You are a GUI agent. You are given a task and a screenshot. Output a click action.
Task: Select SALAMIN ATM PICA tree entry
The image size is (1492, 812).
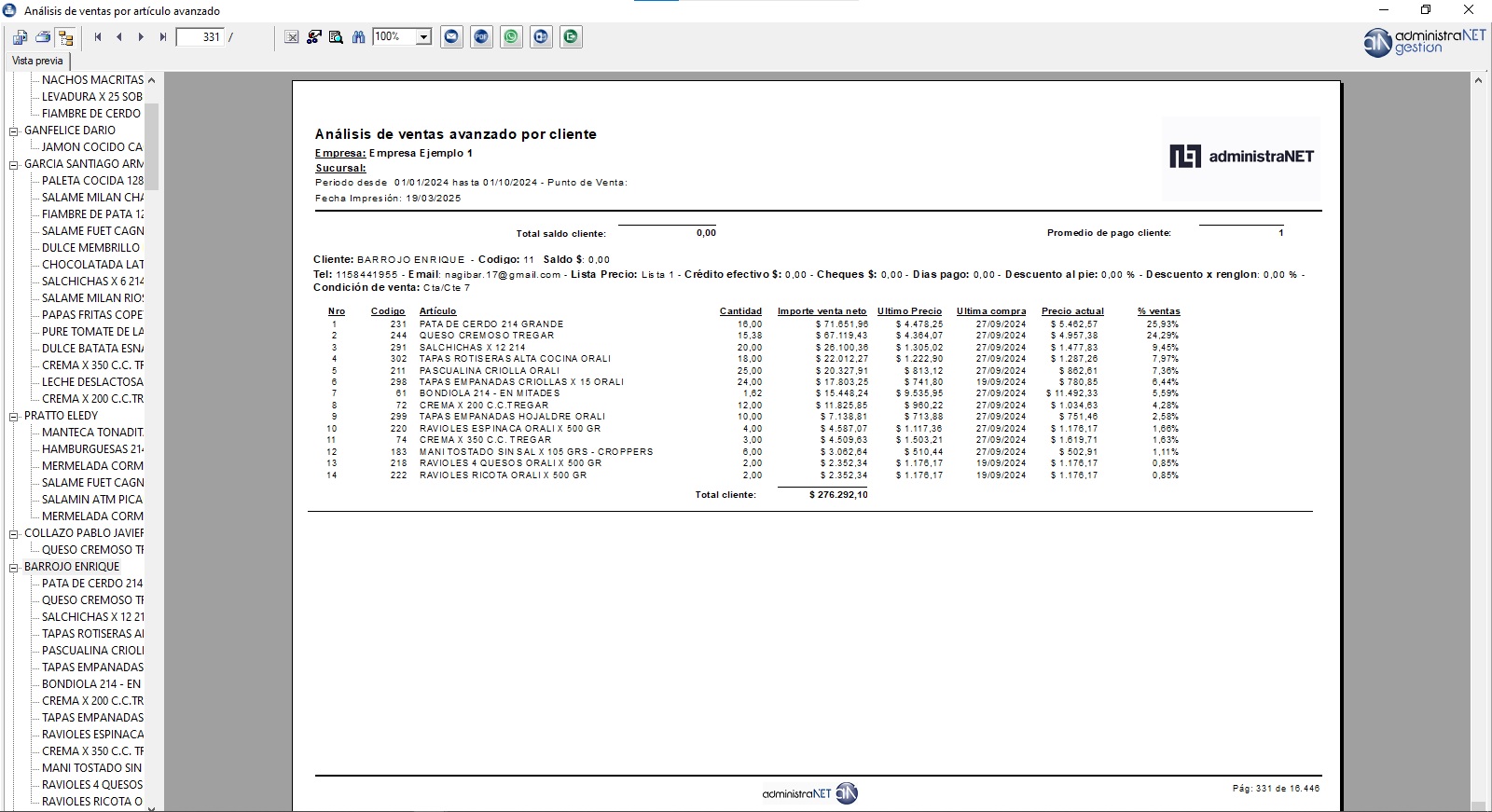pos(92,500)
